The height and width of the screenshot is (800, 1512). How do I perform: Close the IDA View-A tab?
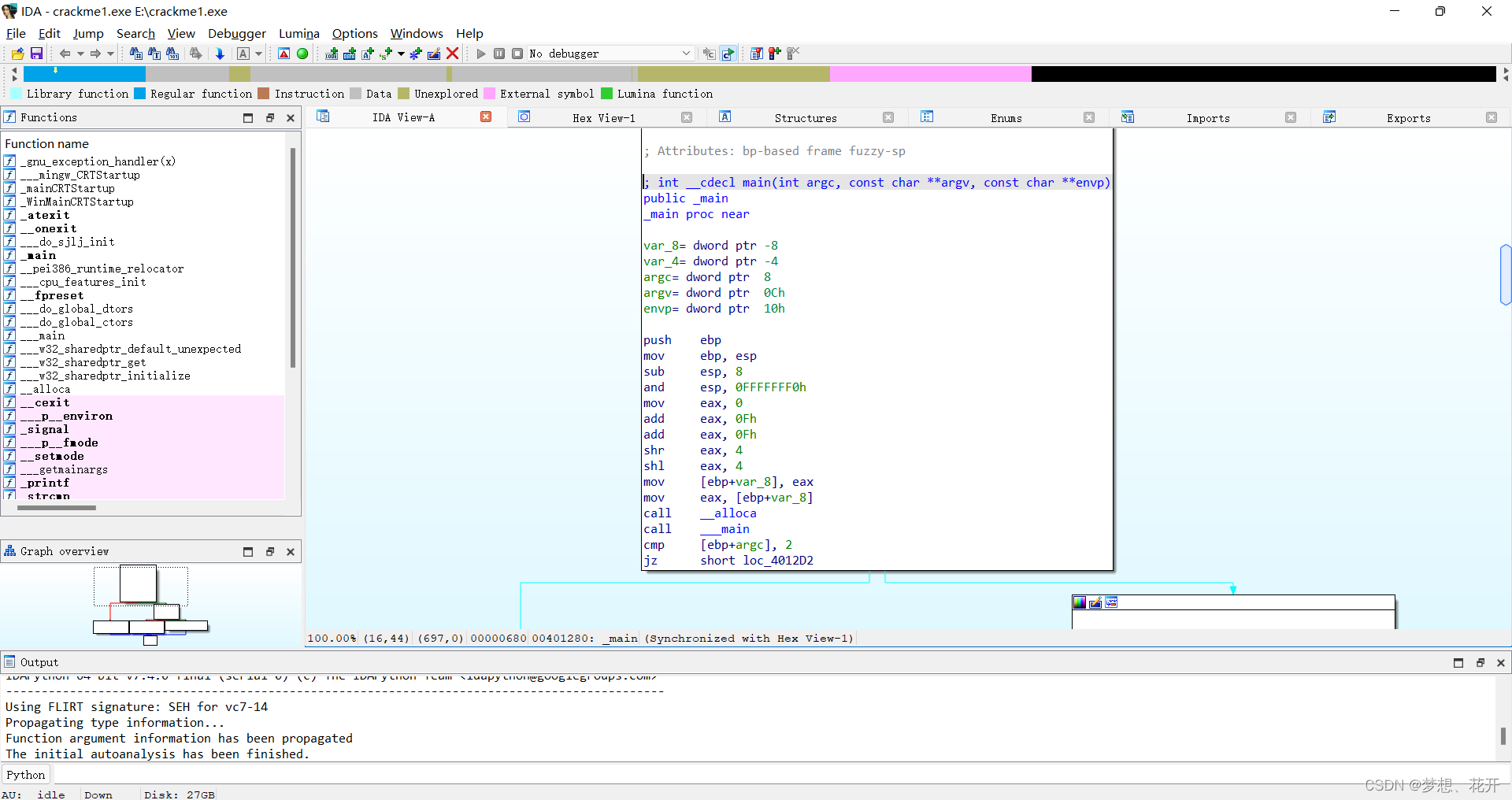[486, 117]
